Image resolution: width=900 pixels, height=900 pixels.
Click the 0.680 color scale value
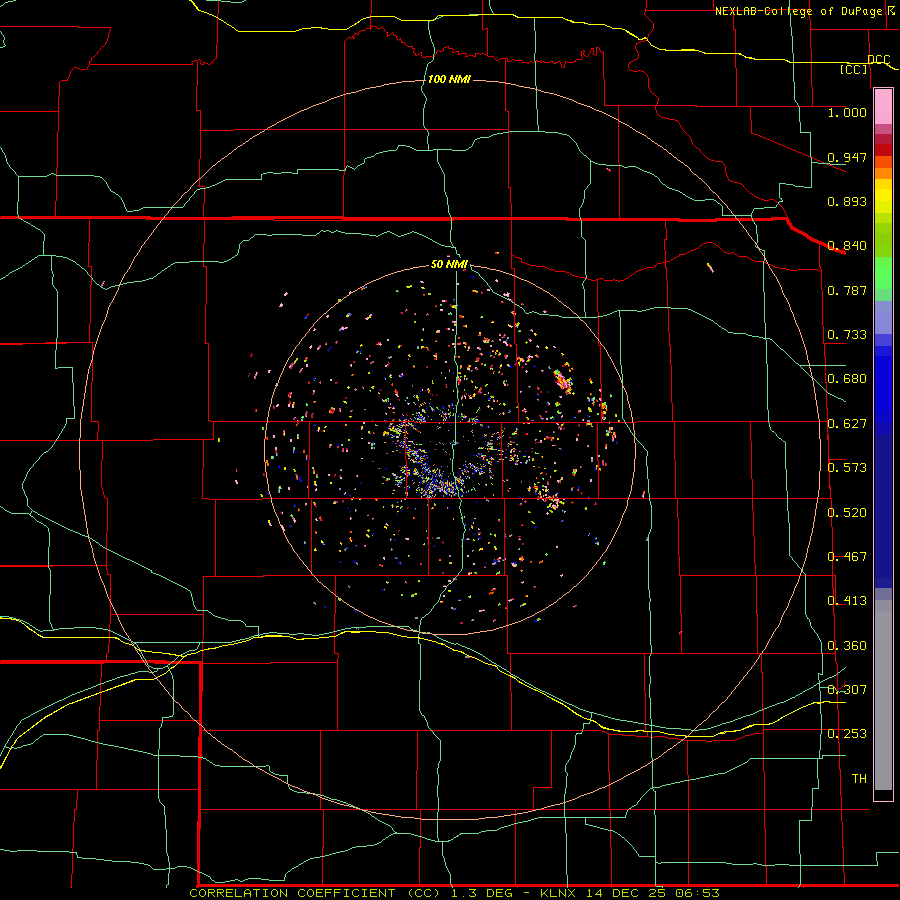click(x=847, y=379)
